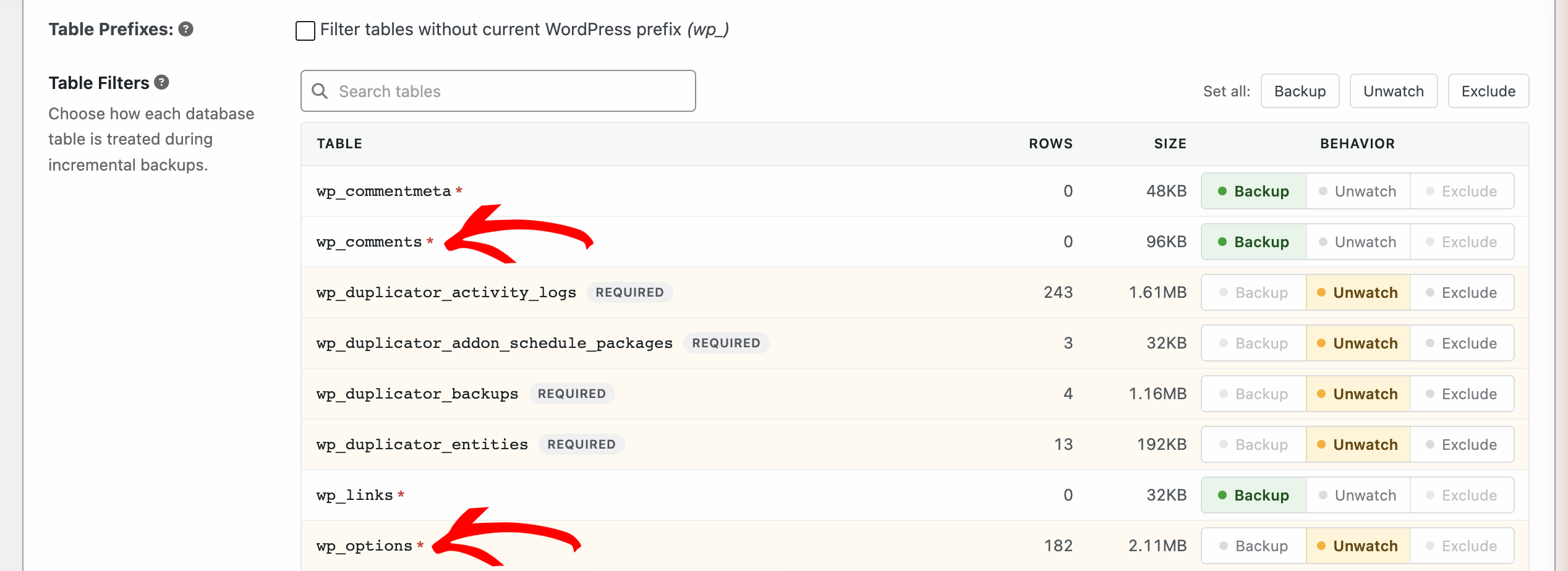
Task: Select Unwatch for wp_duplicator_activity_logs
Action: pyautogui.click(x=1358, y=292)
